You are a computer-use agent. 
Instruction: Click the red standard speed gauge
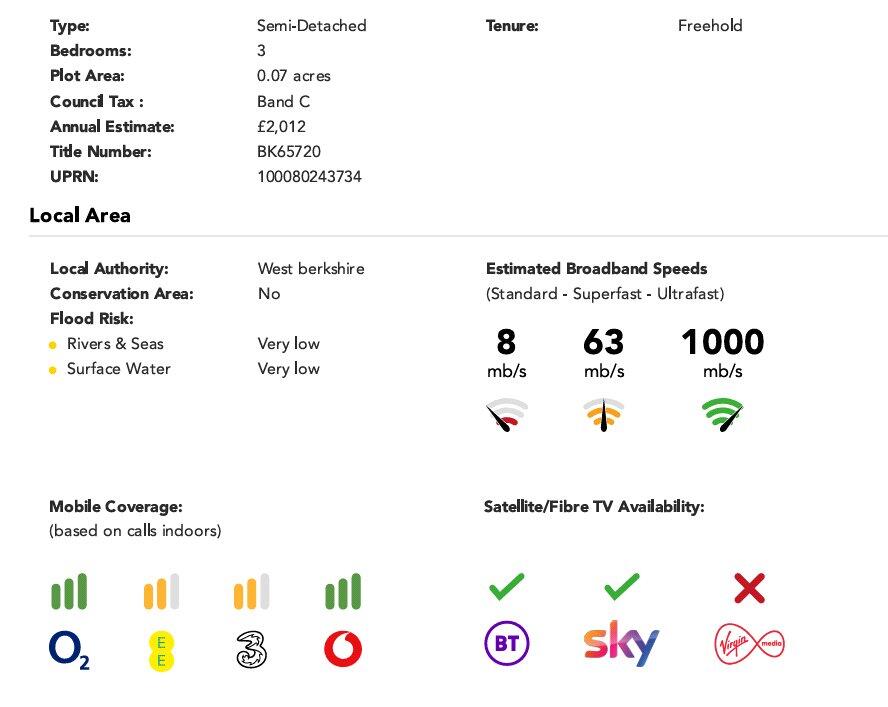[x=507, y=414]
